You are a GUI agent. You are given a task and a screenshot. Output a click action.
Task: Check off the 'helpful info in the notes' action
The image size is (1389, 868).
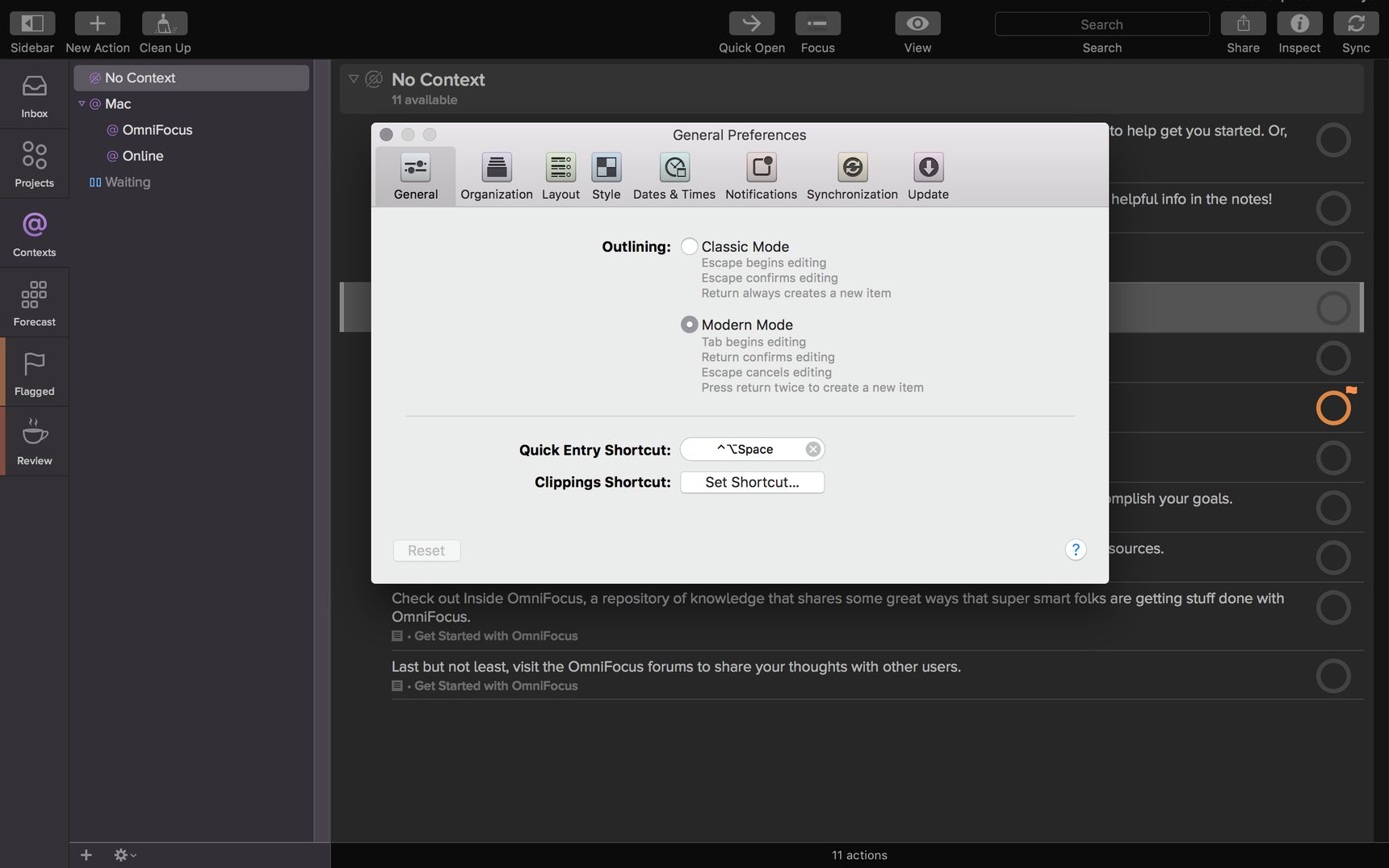1333,208
